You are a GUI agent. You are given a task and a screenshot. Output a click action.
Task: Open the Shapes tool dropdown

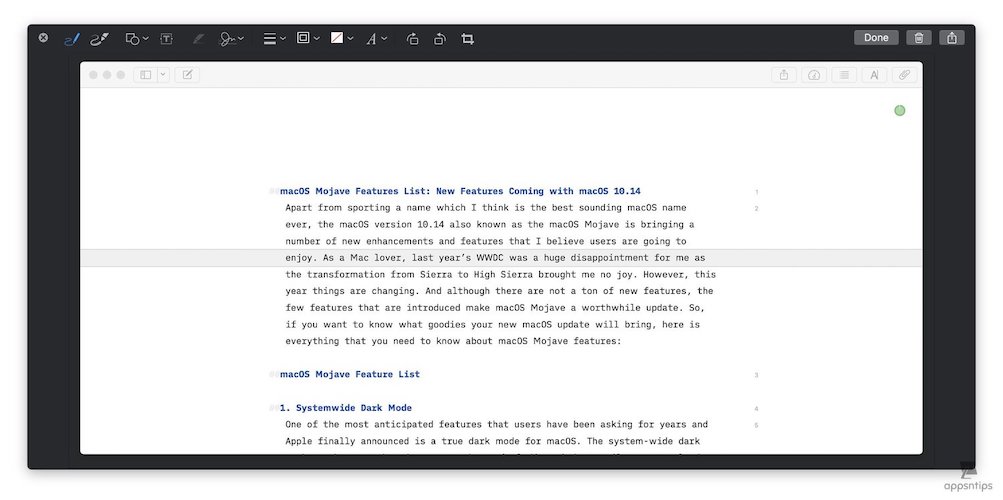click(x=136, y=39)
